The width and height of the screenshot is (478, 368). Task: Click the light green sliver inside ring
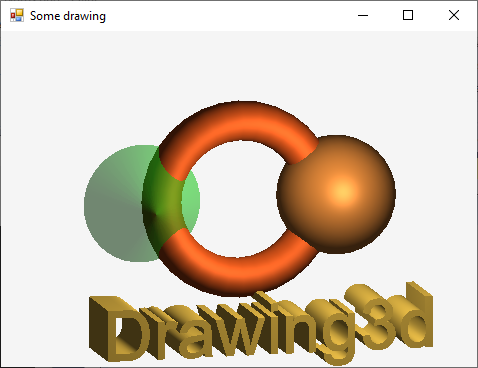[191, 203]
